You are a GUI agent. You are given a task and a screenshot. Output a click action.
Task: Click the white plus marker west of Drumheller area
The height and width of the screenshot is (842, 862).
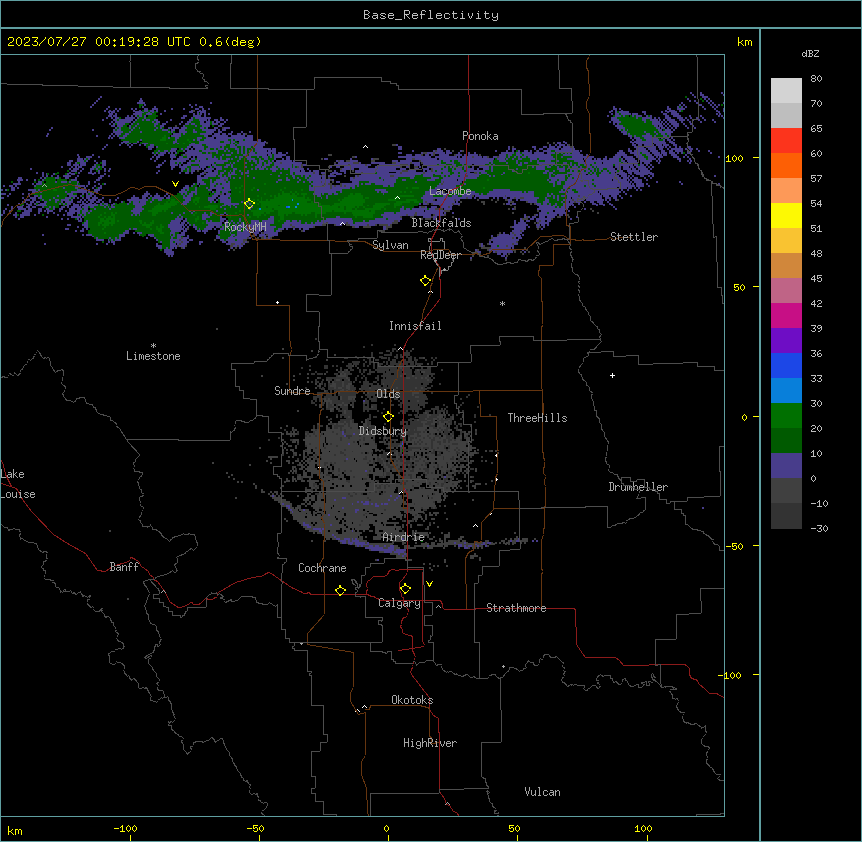click(x=612, y=375)
